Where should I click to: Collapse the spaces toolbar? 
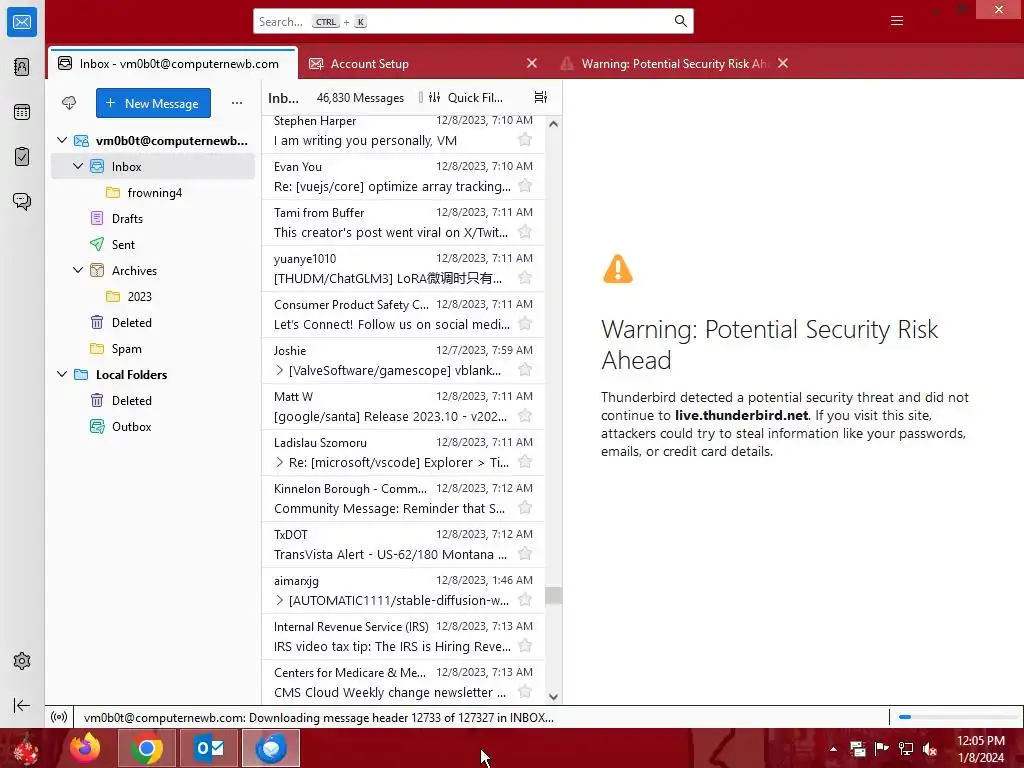pyautogui.click(x=22, y=705)
